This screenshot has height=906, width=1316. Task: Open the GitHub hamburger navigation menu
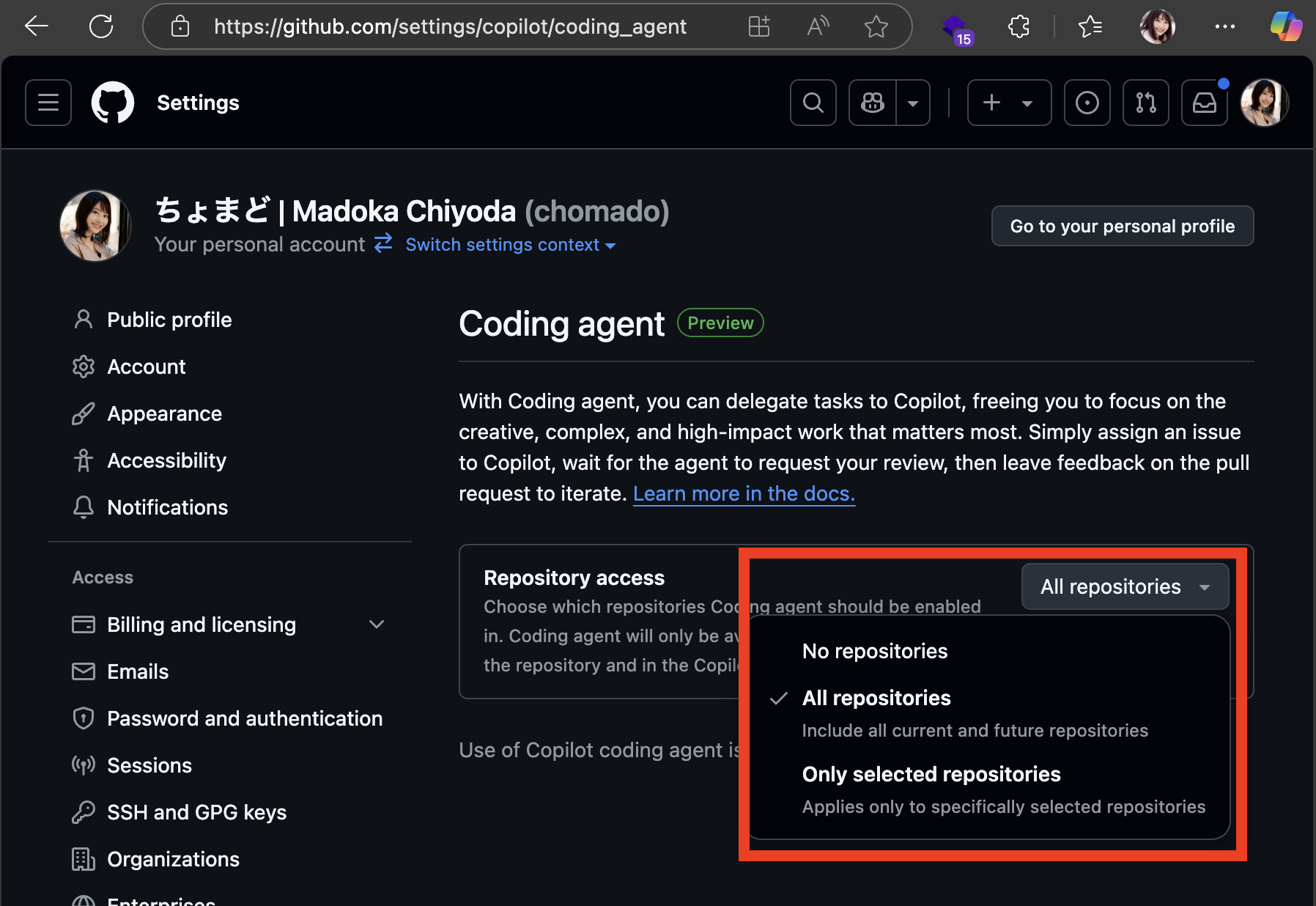point(48,103)
